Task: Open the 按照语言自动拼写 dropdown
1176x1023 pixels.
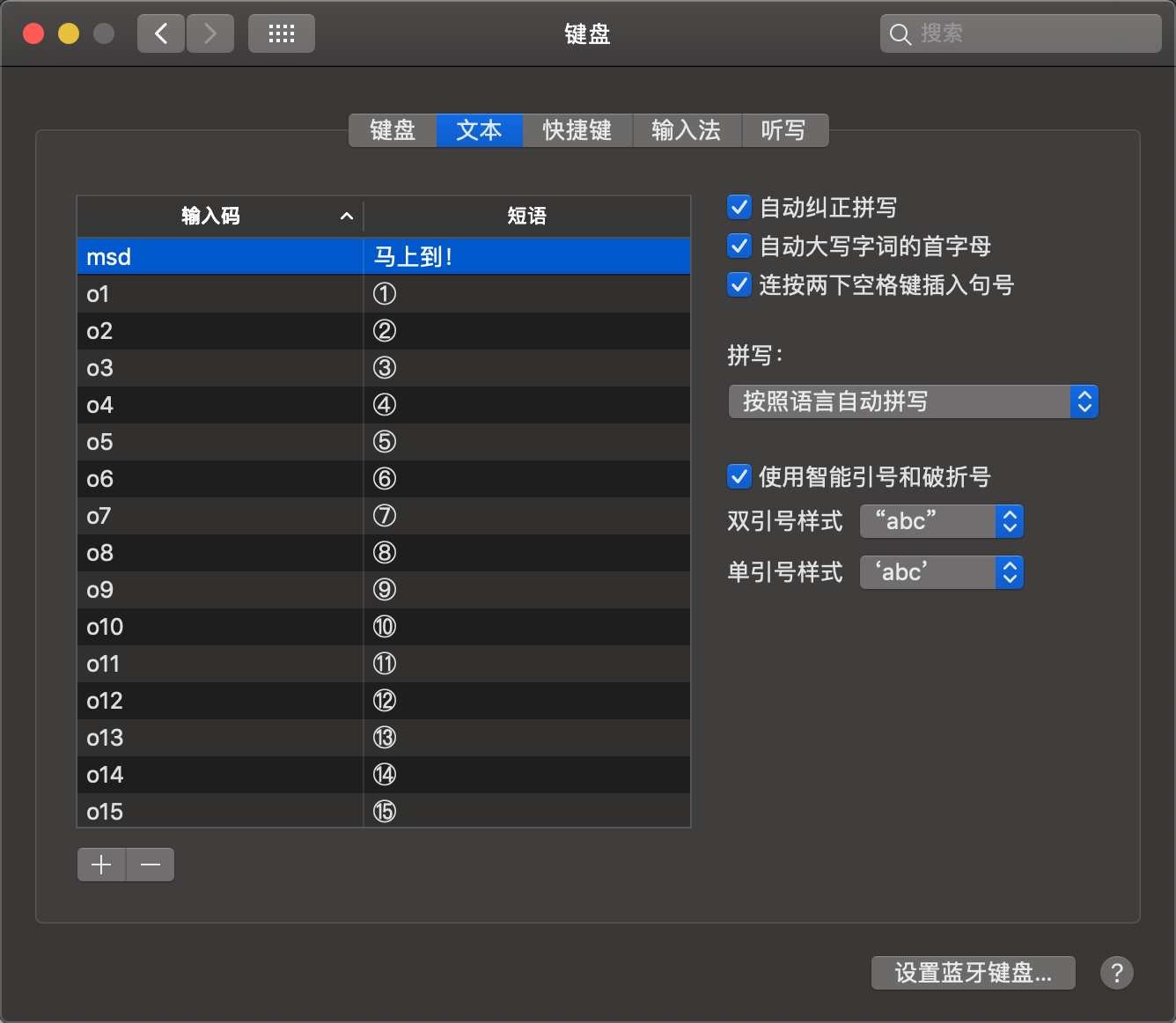Action: coord(913,402)
